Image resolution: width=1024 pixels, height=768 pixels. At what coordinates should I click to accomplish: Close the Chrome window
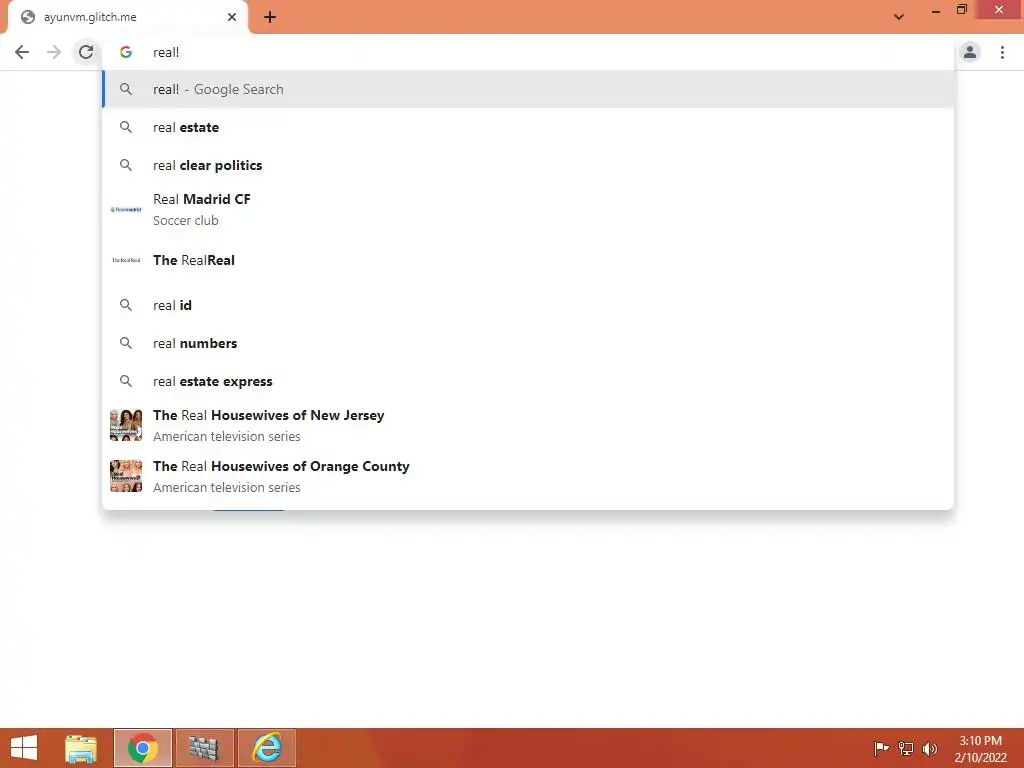point(999,10)
